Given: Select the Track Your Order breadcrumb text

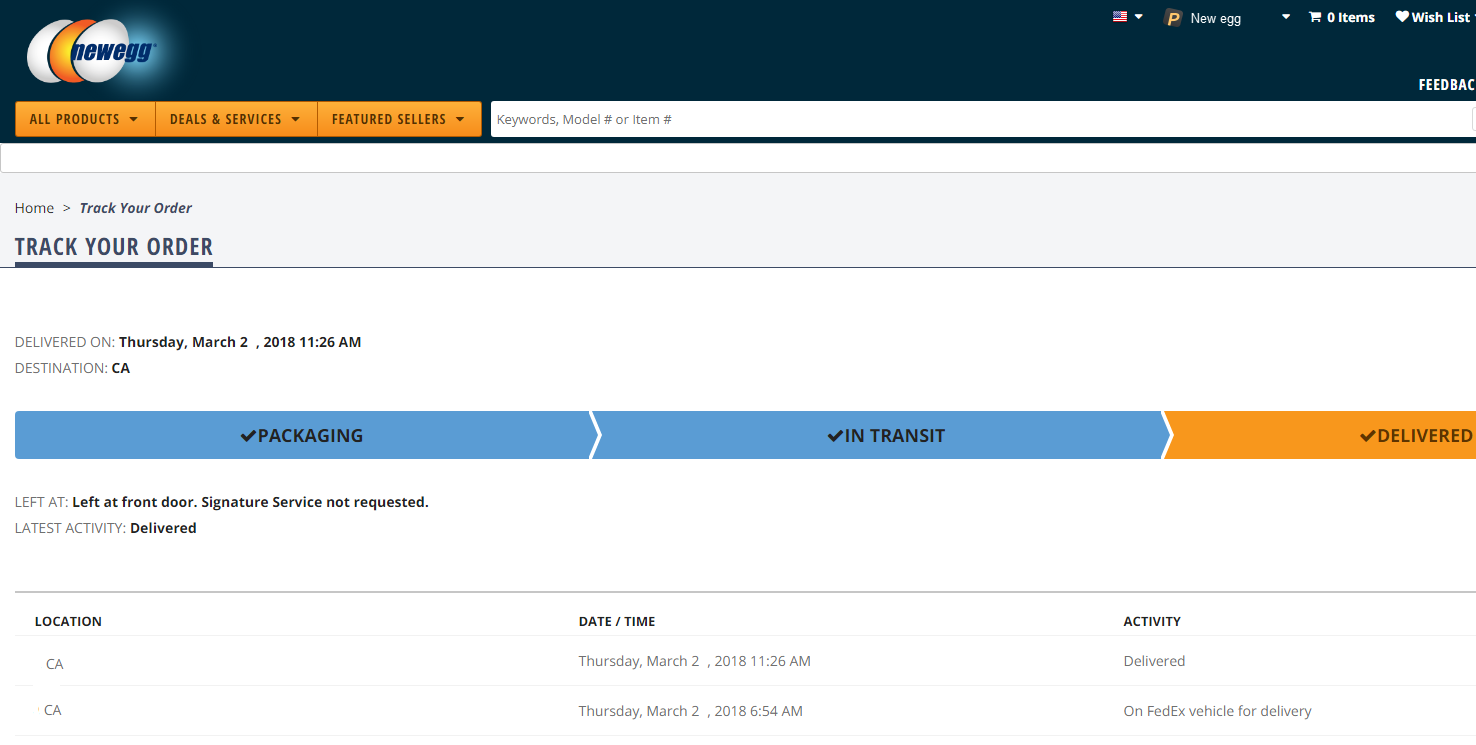Looking at the screenshot, I should coord(136,208).
